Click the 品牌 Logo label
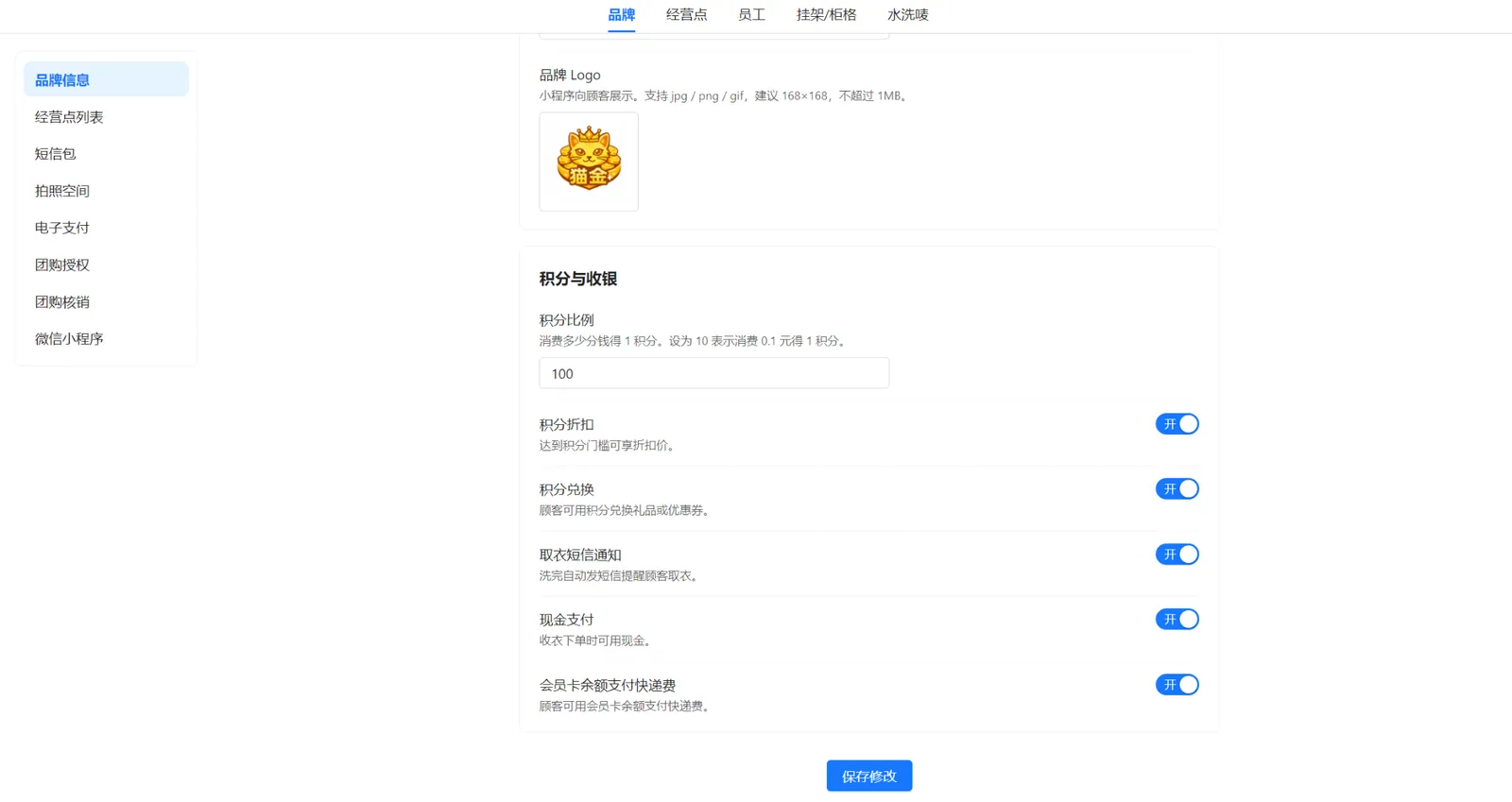This screenshot has height=802, width=1512. click(x=570, y=75)
